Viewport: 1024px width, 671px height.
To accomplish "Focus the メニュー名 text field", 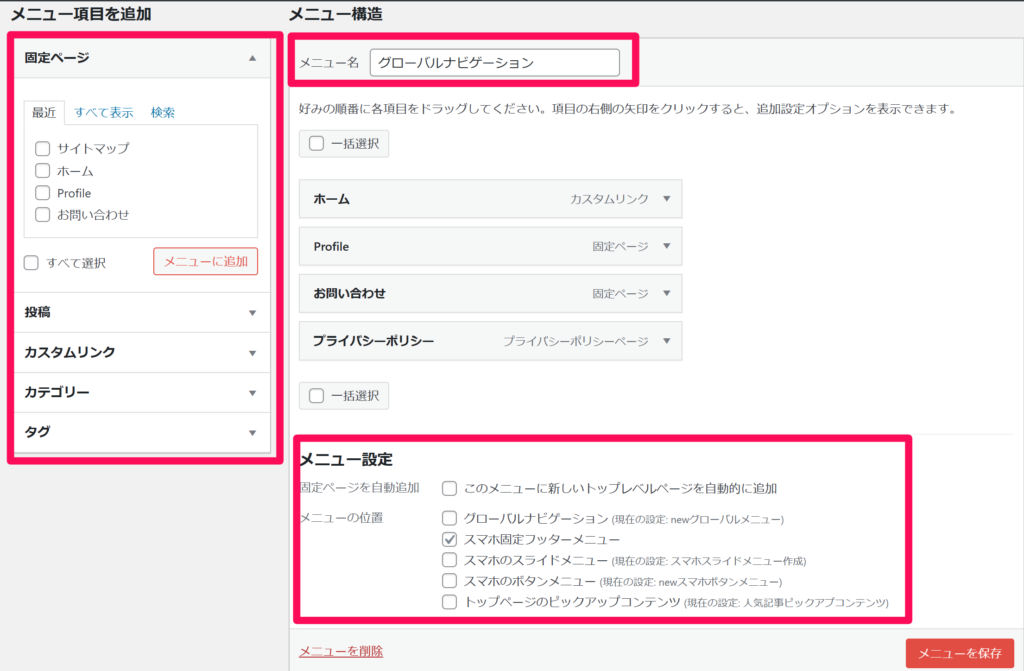I will (x=494, y=62).
